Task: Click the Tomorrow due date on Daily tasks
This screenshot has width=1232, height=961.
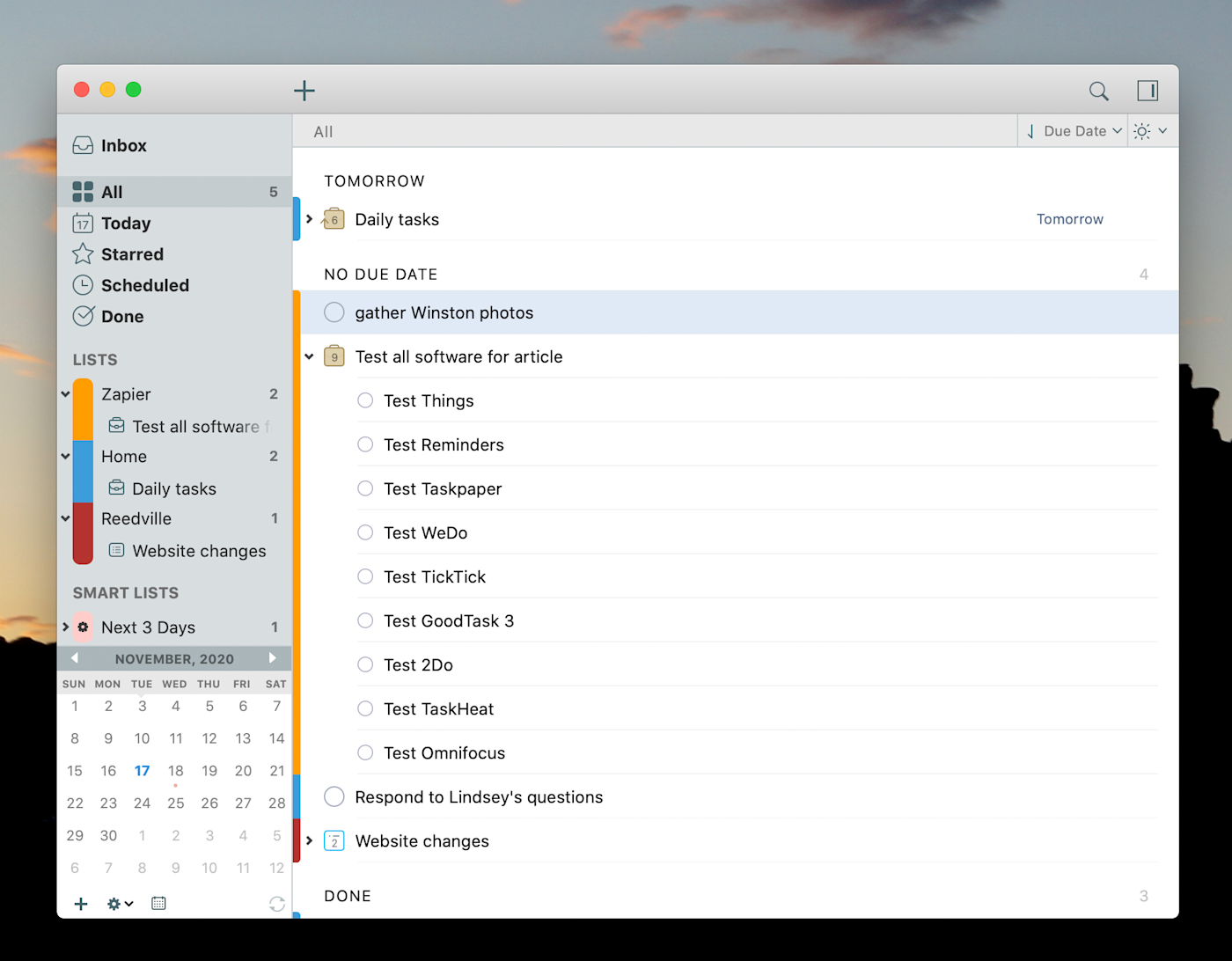Action: [x=1069, y=219]
